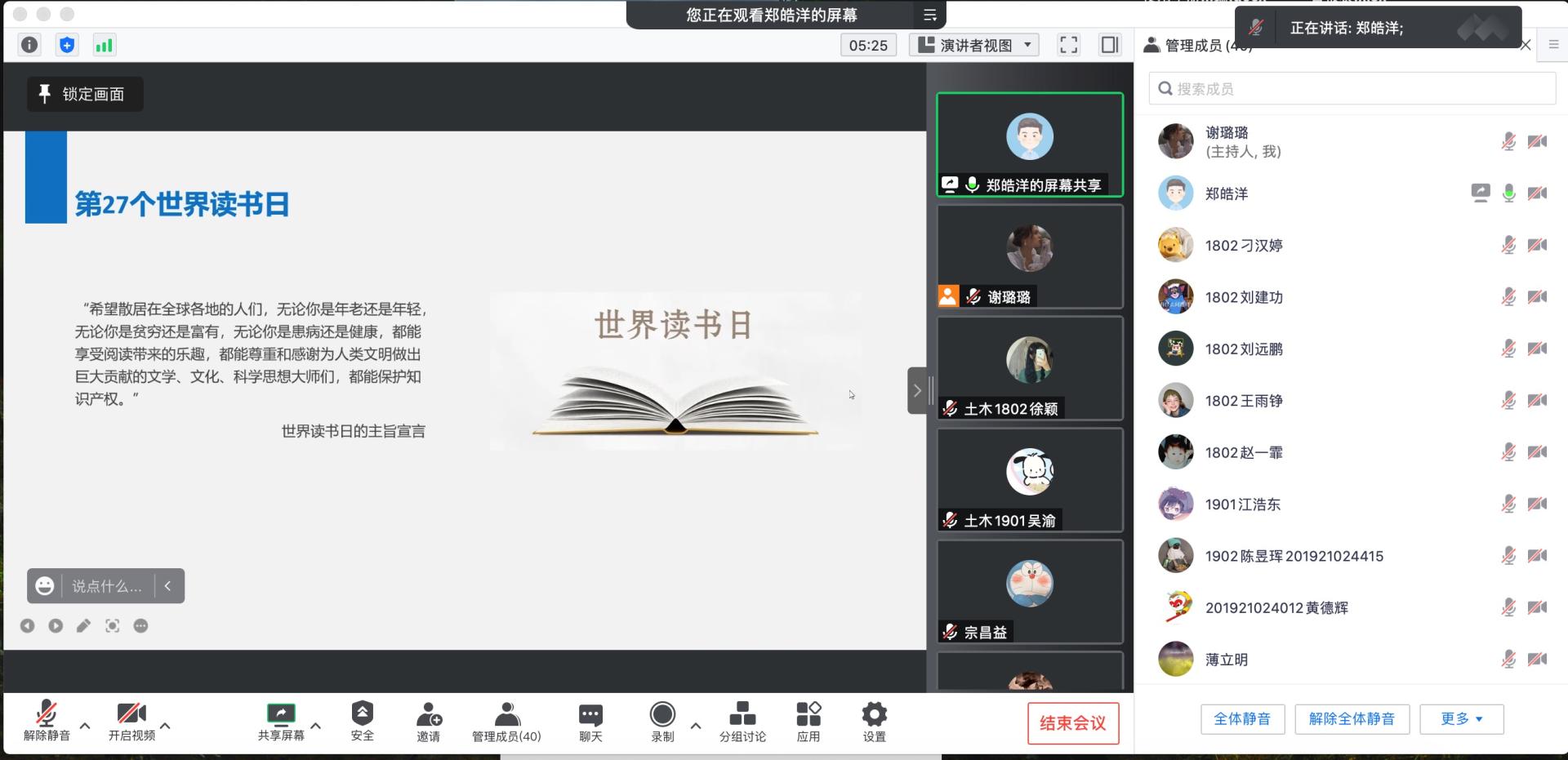Viewport: 1568px width, 760px height.
Task: Toggle 开启视频 camera button
Action: tap(131, 722)
